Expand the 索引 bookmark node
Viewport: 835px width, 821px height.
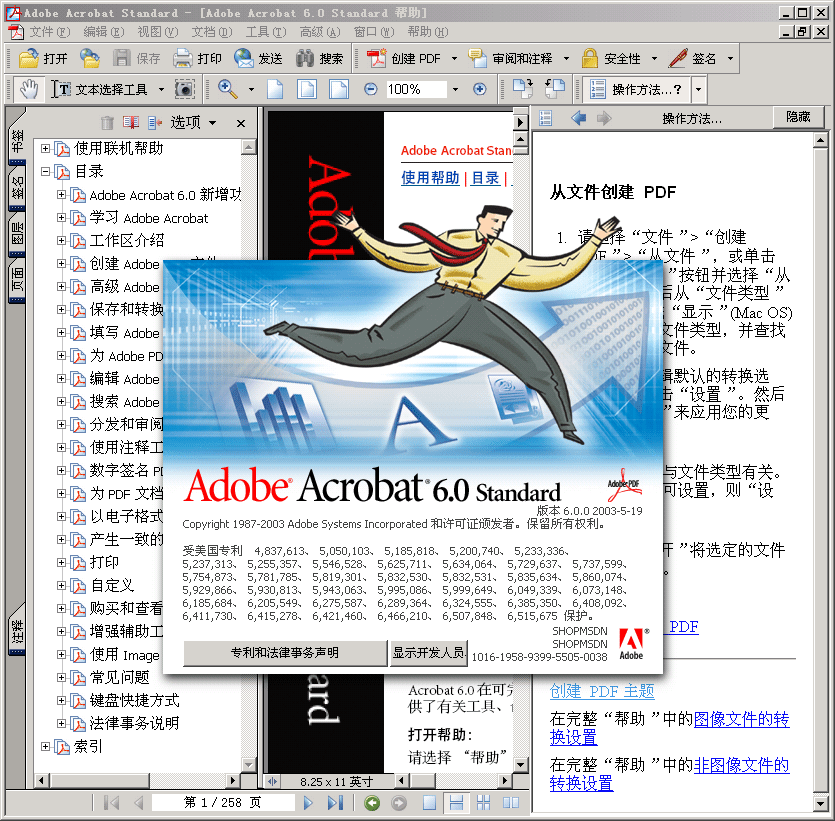pyautogui.click(x=45, y=746)
